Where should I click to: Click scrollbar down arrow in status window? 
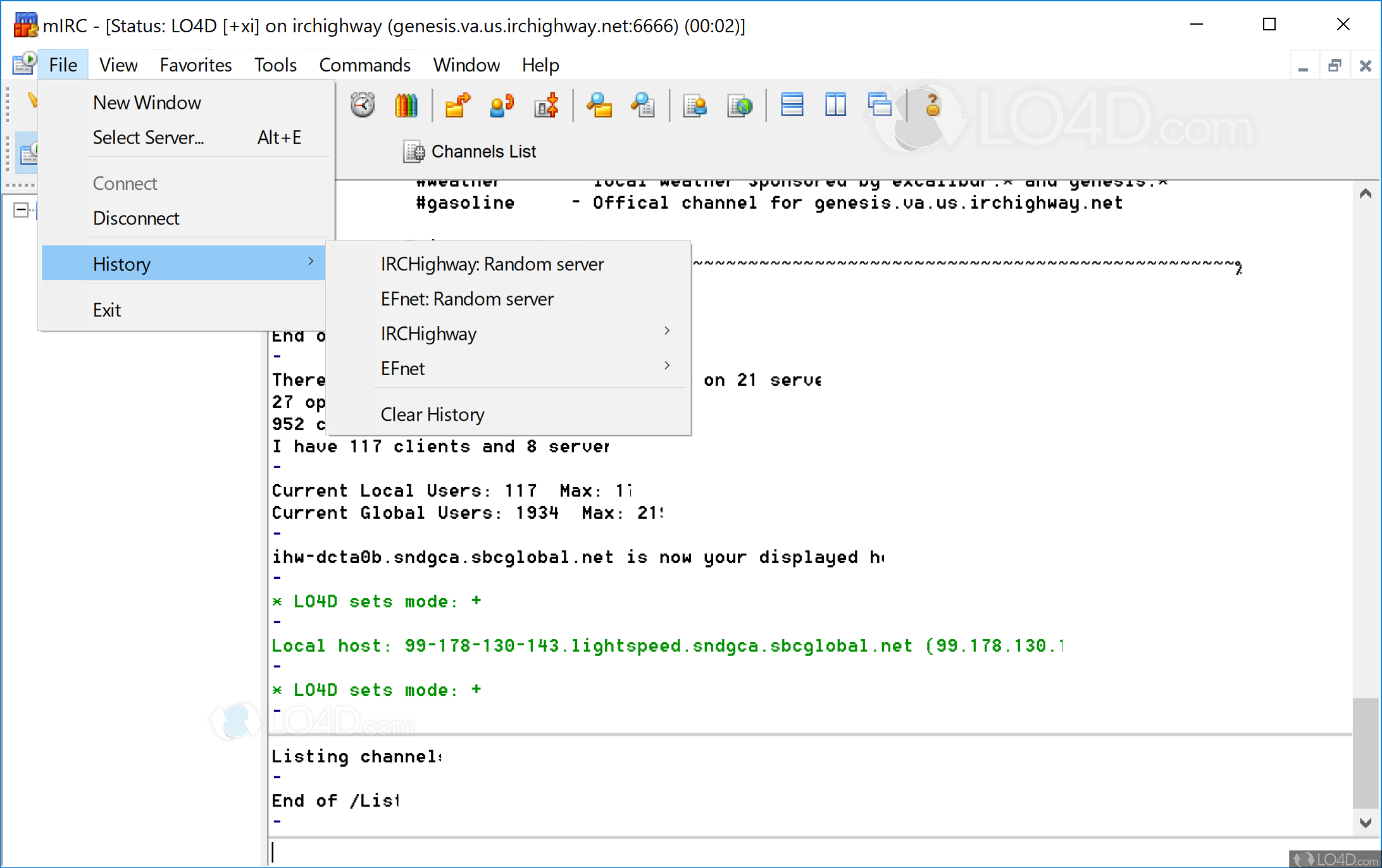[x=1366, y=822]
